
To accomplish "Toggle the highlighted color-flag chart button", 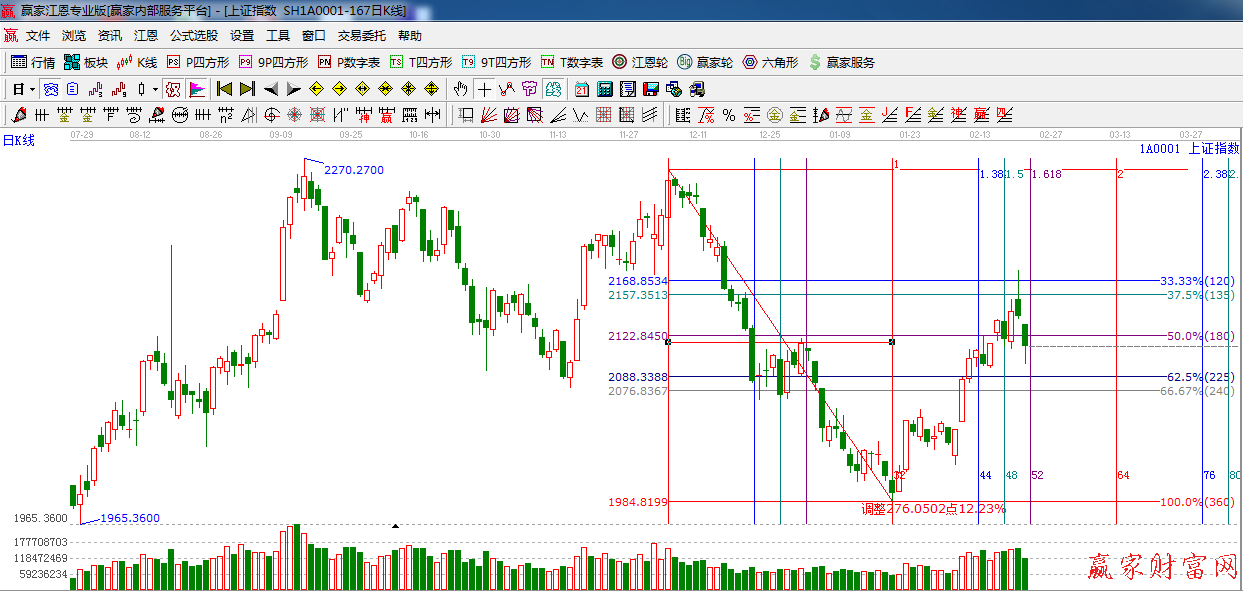I will (196, 89).
